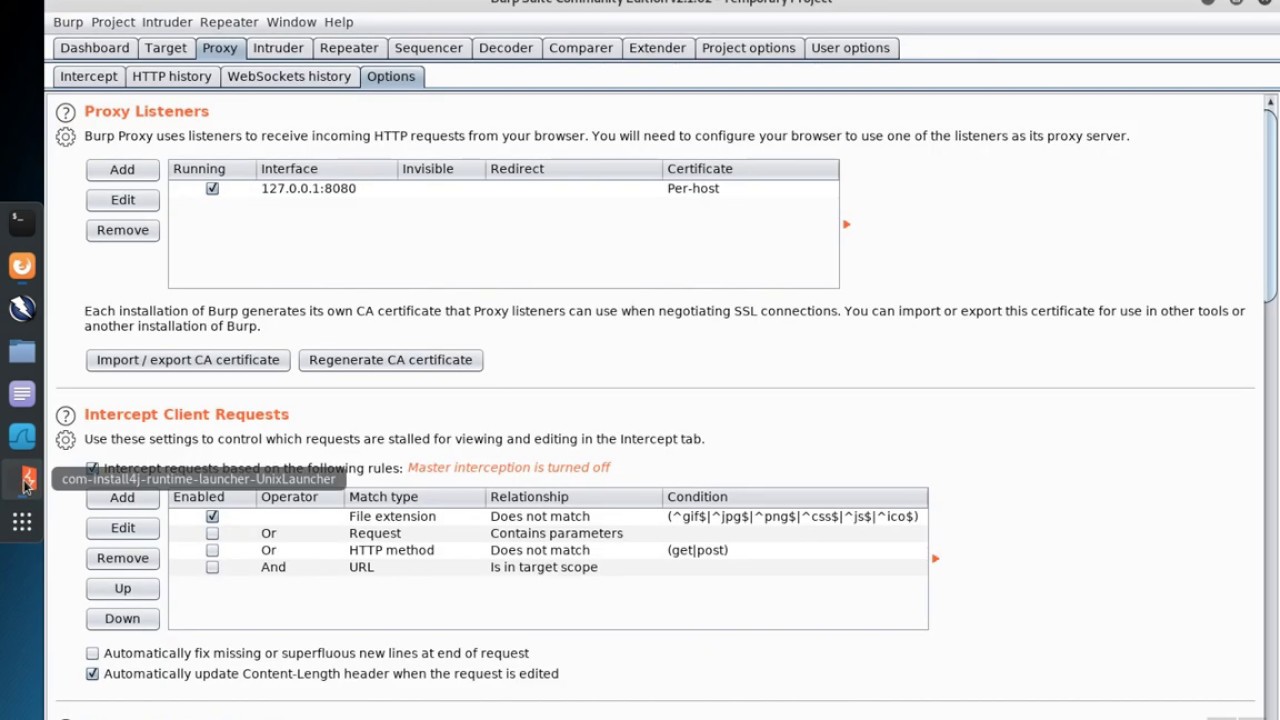Open OWASP ZAP lightning icon in dock
The height and width of the screenshot is (720, 1280).
(x=22, y=308)
